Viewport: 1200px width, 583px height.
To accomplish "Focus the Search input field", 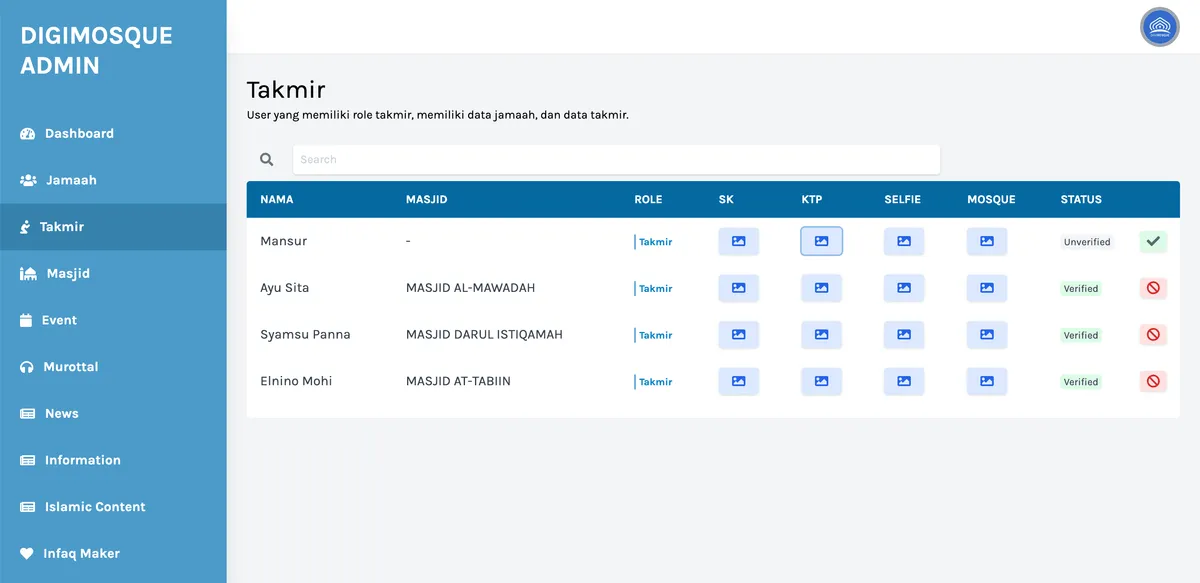I will coord(616,159).
